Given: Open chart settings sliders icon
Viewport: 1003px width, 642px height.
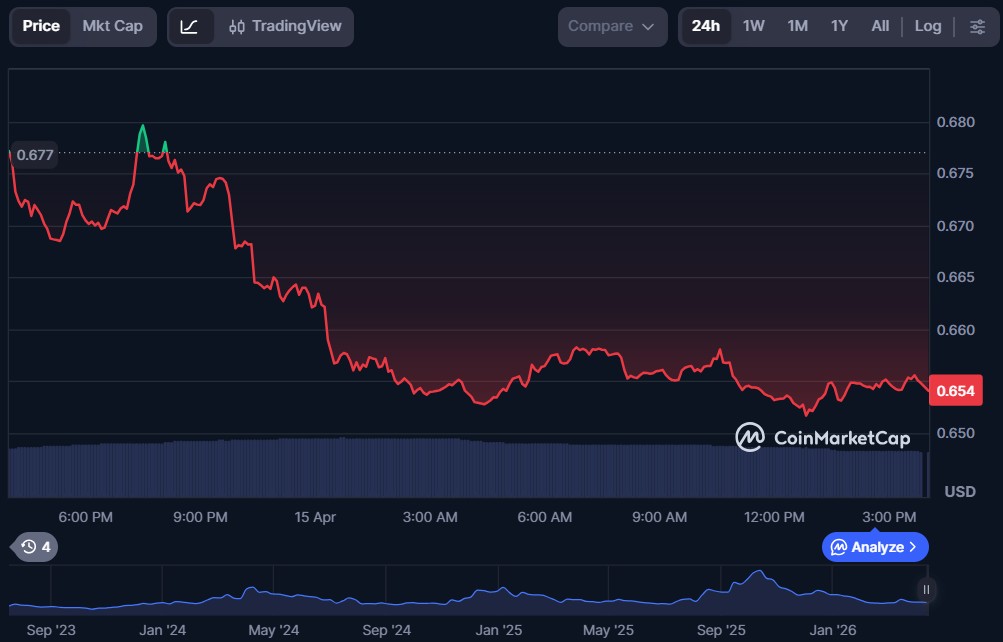Looking at the screenshot, I should [x=977, y=26].
